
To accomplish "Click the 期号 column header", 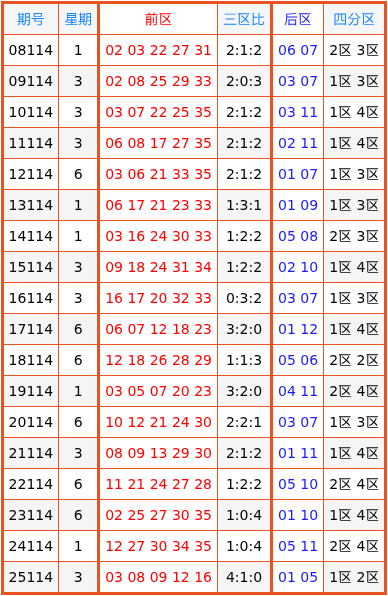I will (31, 19).
